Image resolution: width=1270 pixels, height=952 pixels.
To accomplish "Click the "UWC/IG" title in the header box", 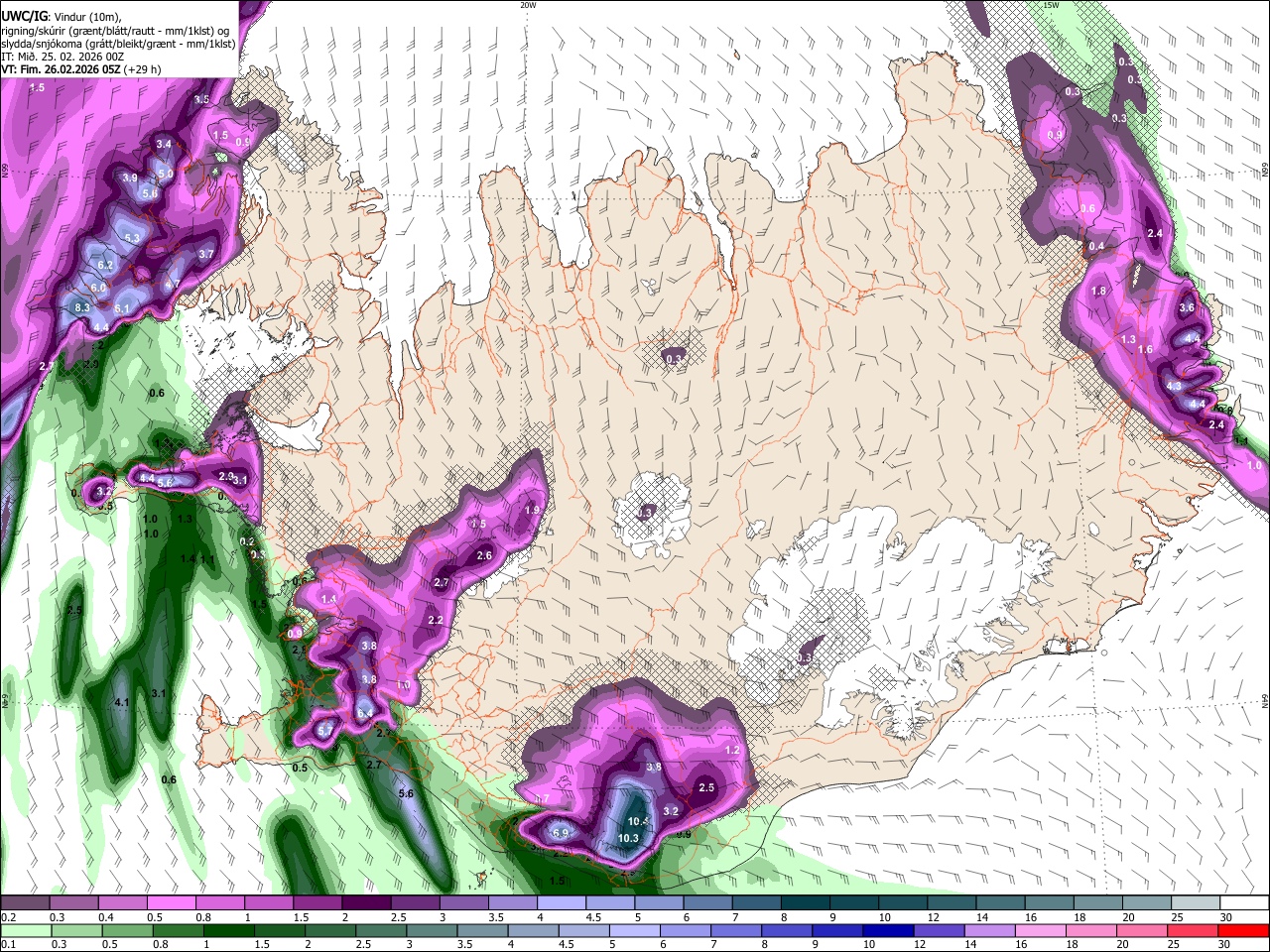I will [x=24, y=17].
